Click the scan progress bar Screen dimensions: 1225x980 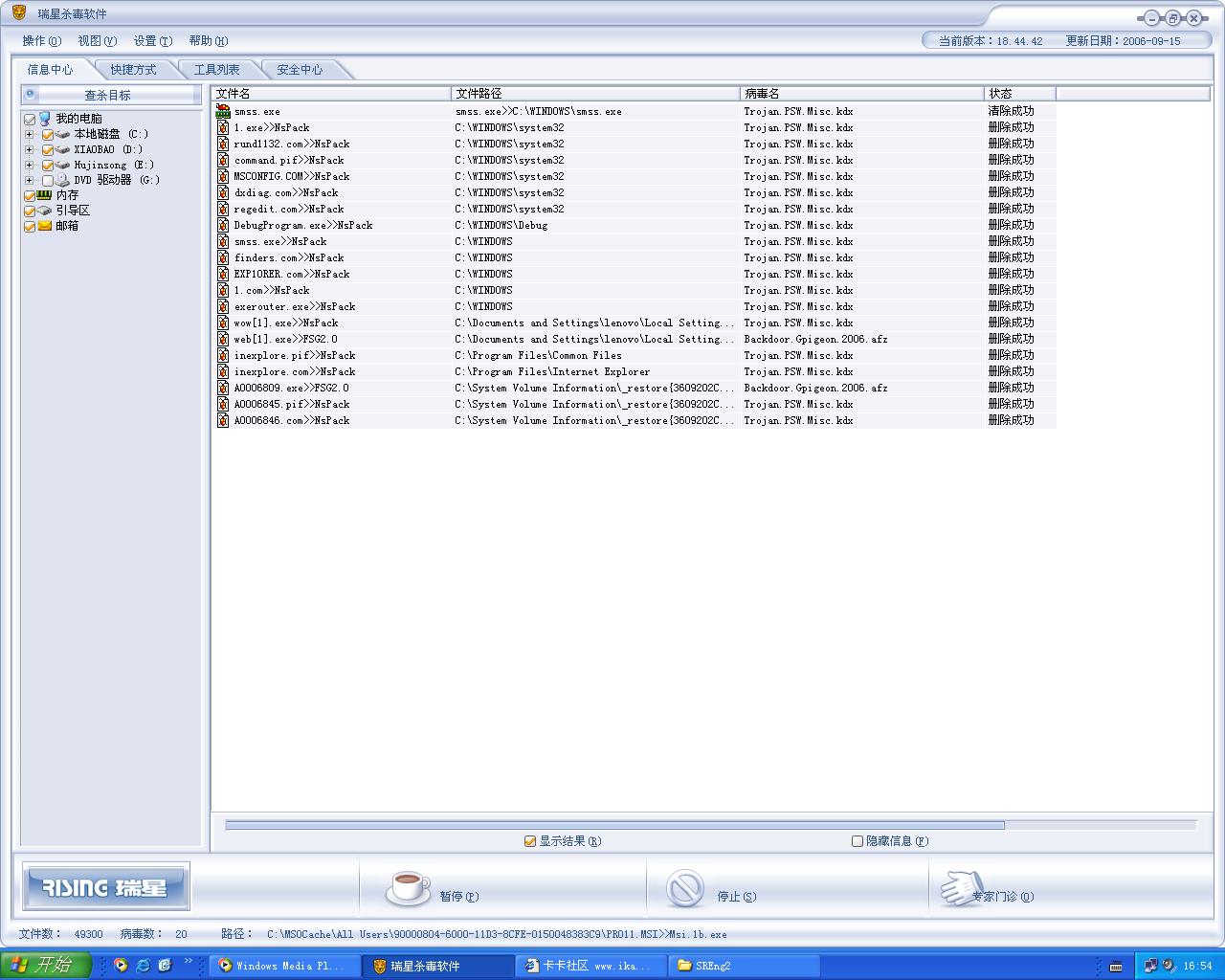pyautogui.click(x=710, y=825)
